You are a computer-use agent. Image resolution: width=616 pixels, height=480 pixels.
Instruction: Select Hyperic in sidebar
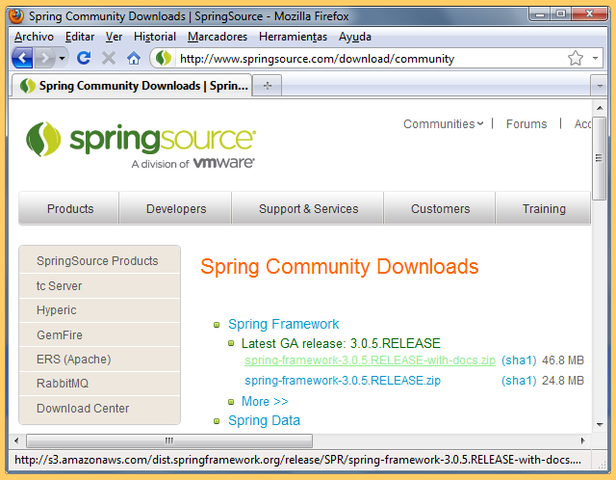(99, 310)
